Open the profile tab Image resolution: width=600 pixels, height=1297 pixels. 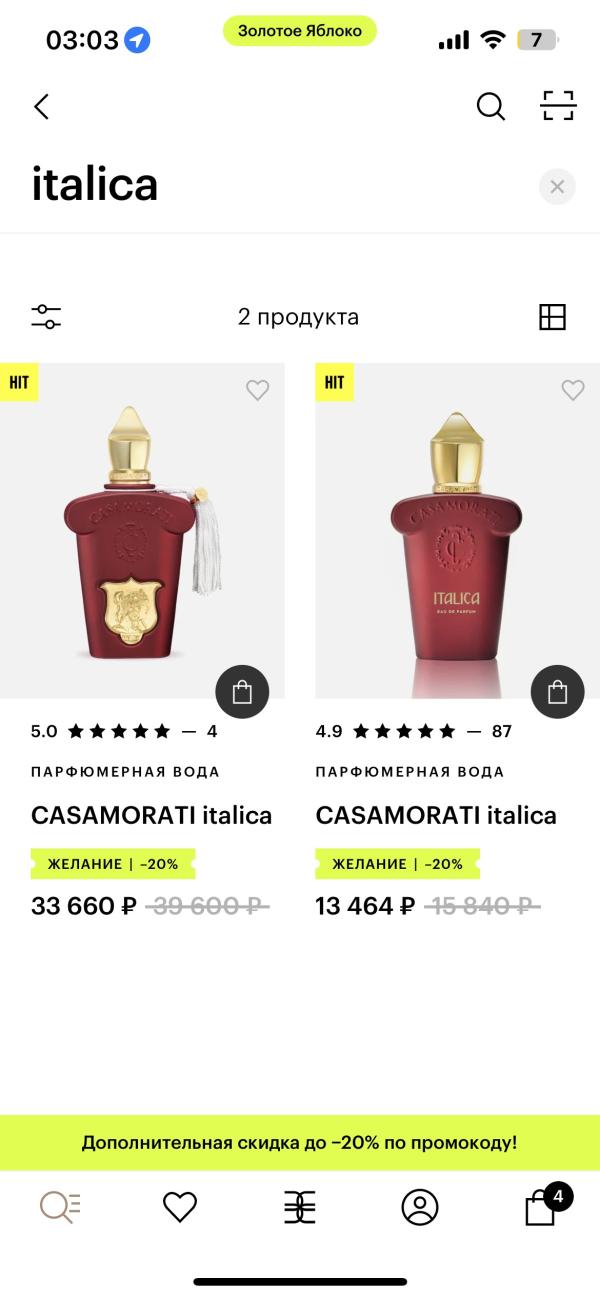pos(420,1207)
